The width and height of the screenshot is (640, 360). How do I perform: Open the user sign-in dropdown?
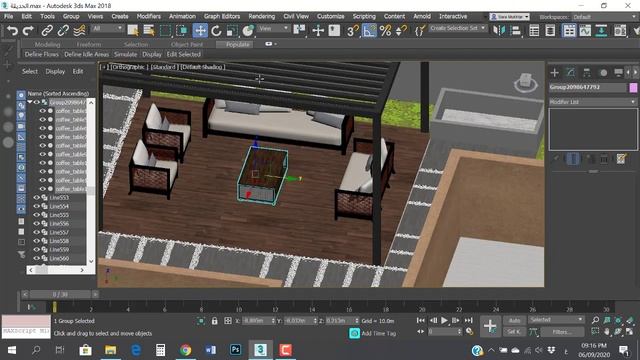(x=509, y=17)
